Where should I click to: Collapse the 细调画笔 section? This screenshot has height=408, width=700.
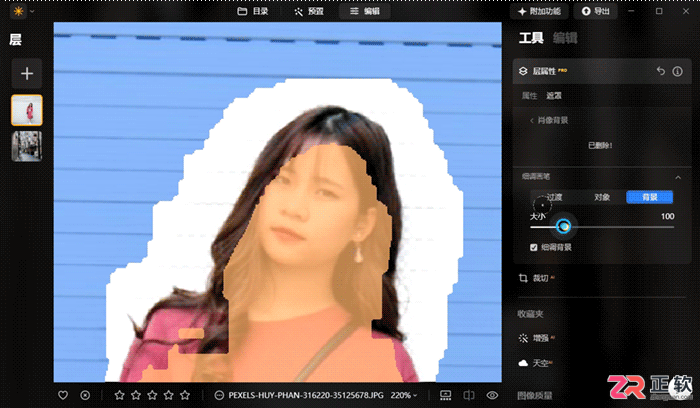coord(678,177)
